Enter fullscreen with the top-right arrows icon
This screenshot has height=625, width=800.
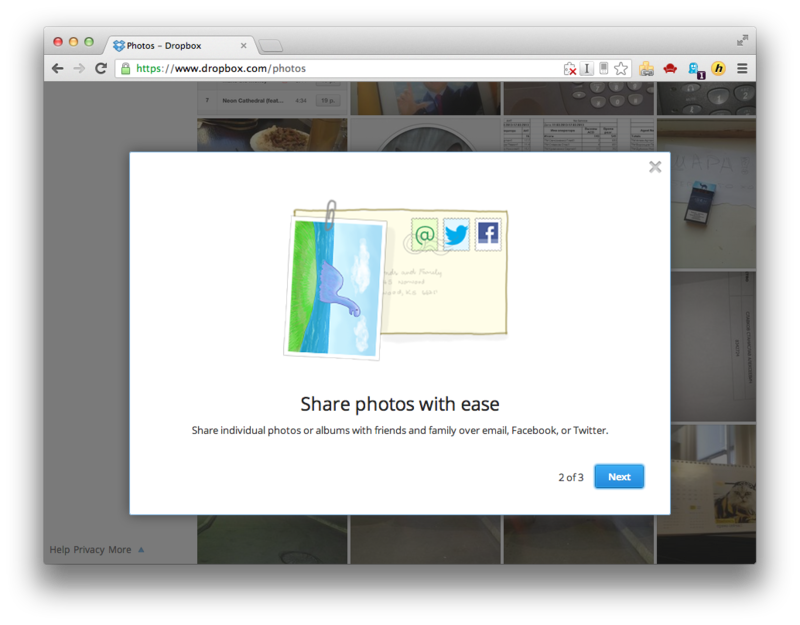click(x=742, y=40)
